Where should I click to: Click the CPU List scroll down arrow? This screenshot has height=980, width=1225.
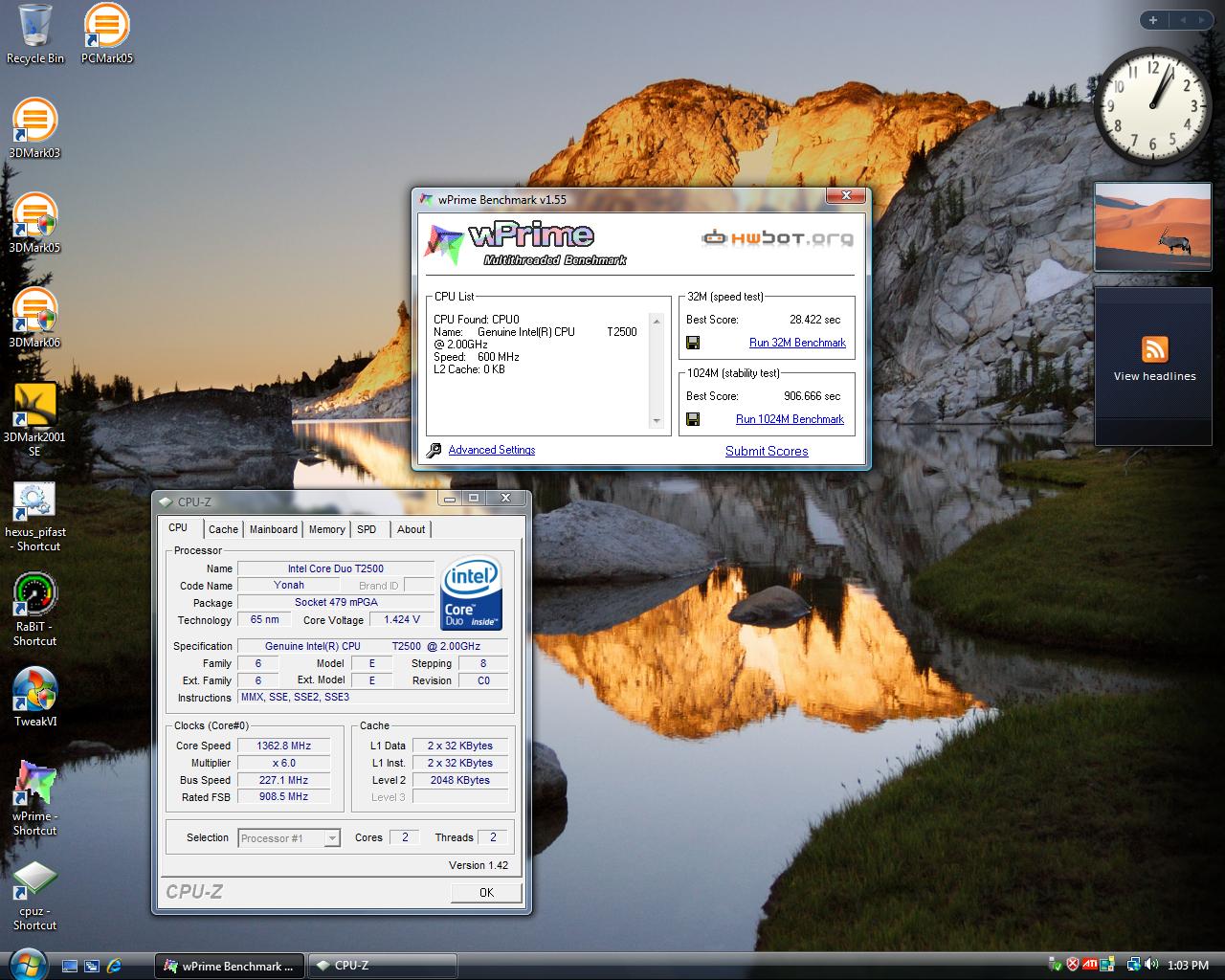pos(657,421)
